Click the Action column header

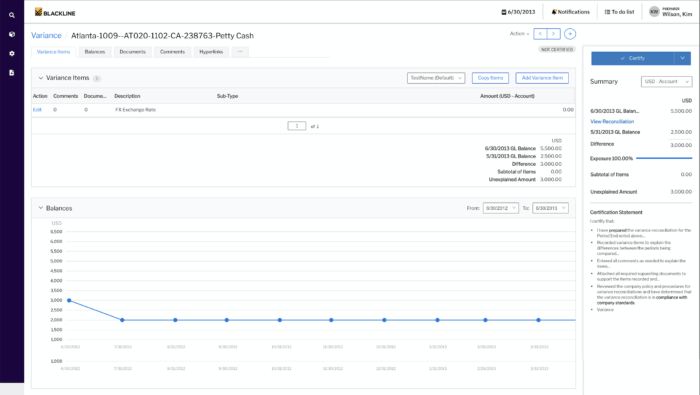(x=40, y=96)
